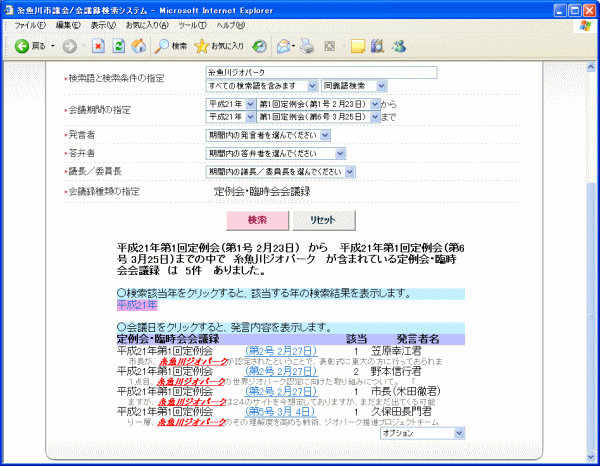Open the 期間内の答弁者を選んでください dropdown
The width and height of the screenshot is (600, 466).
click(276, 153)
